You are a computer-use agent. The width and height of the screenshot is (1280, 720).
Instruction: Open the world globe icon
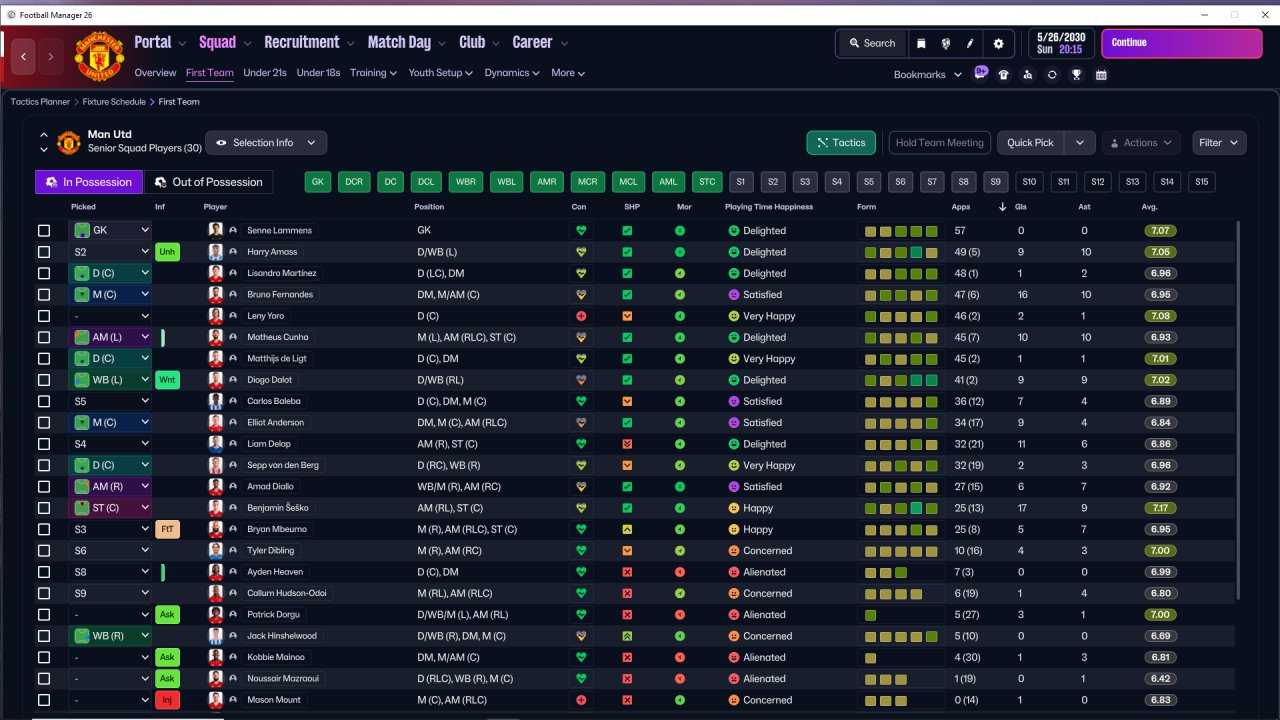click(946, 44)
